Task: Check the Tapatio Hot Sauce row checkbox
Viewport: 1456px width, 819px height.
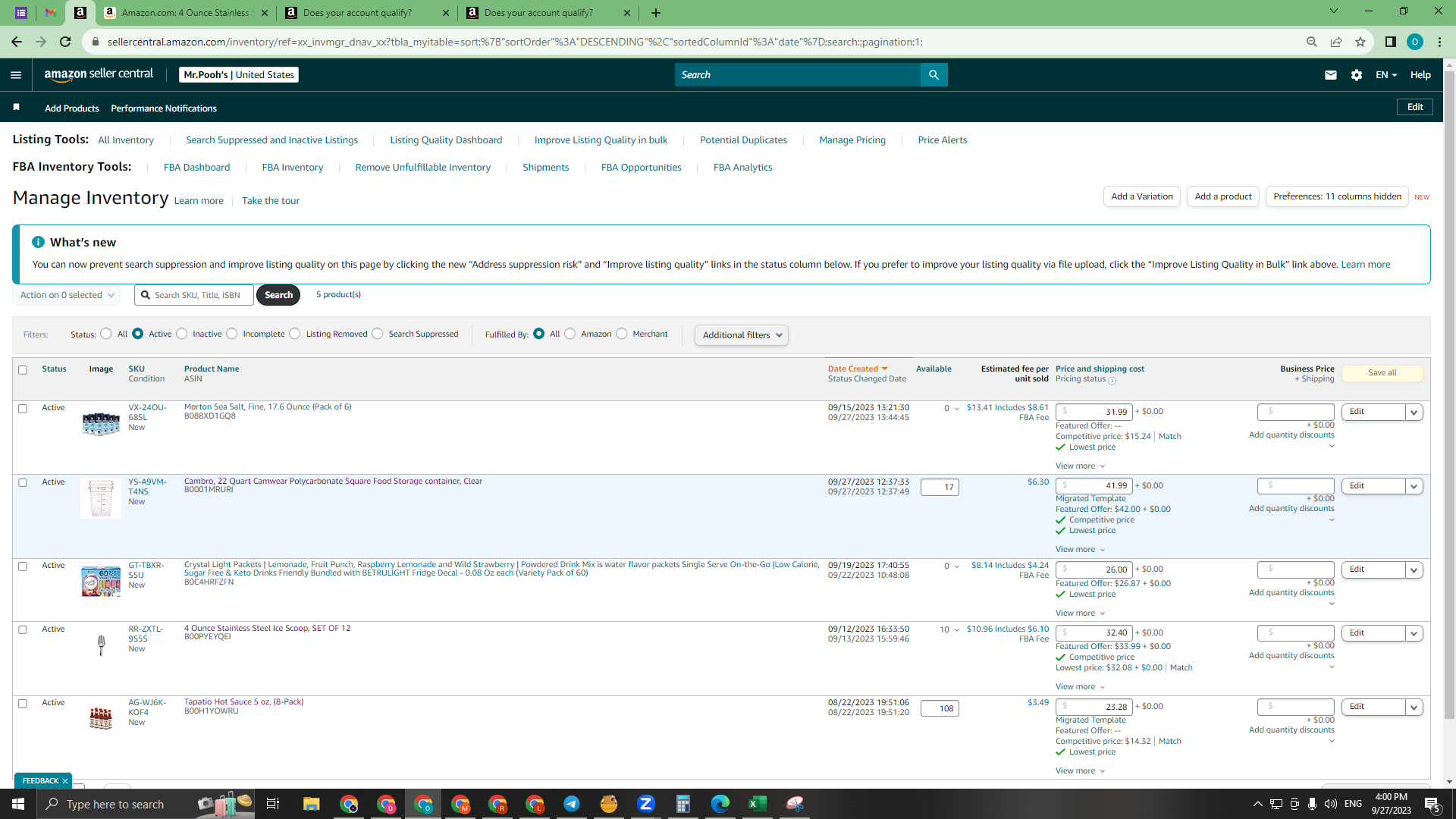Action: [x=23, y=704]
